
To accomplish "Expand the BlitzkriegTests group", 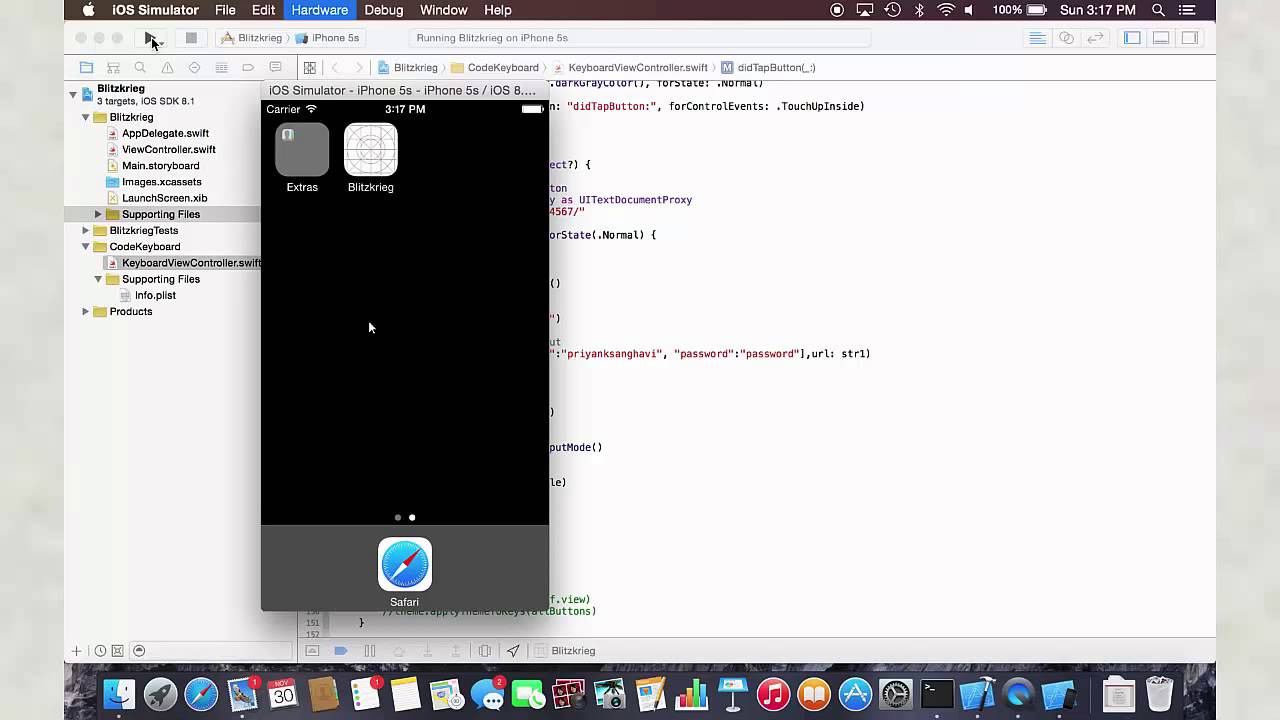I will tap(86, 230).
